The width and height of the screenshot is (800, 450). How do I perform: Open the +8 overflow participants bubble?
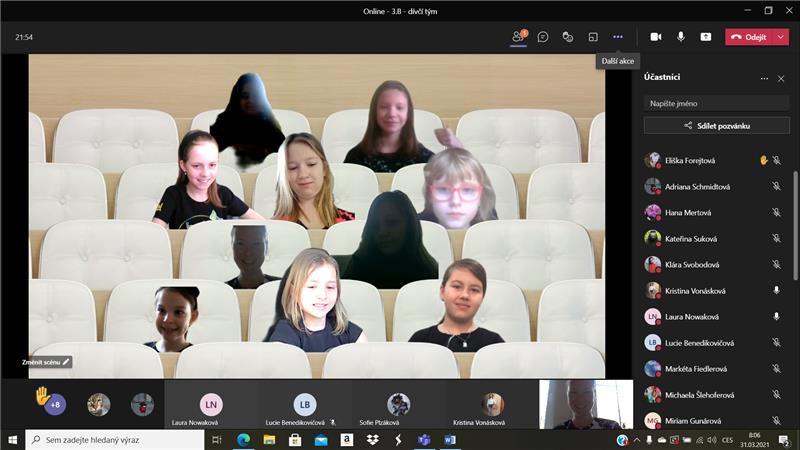click(55, 405)
